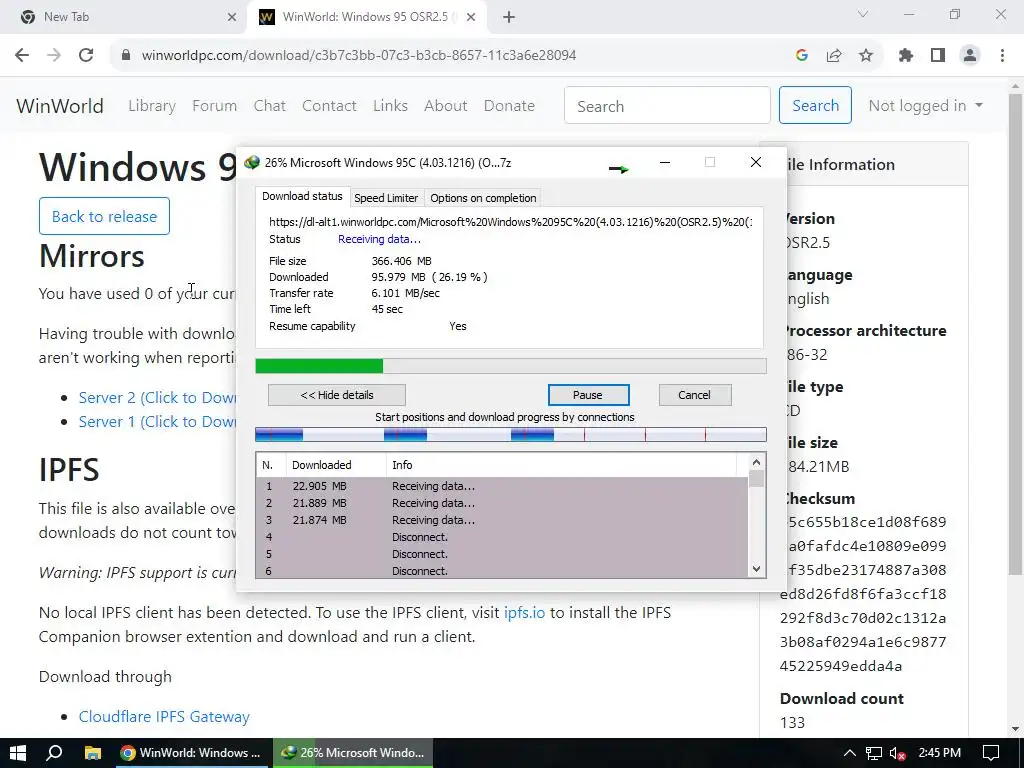Select connection row 1 with 22.905 MB
Image resolution: width=1024 pixels, height=768 pixels.
click(x=502, y=487)
